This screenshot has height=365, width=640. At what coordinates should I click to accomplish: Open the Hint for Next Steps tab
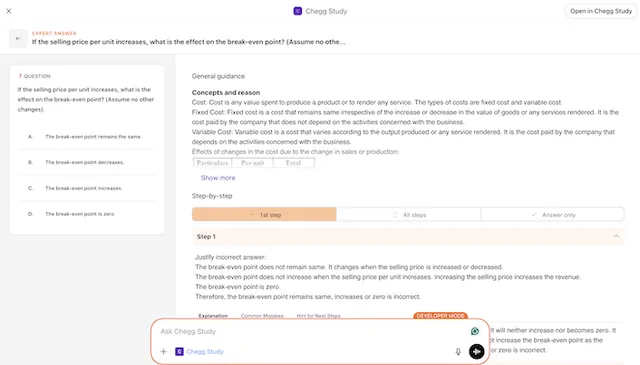click(x=318, y=316)
